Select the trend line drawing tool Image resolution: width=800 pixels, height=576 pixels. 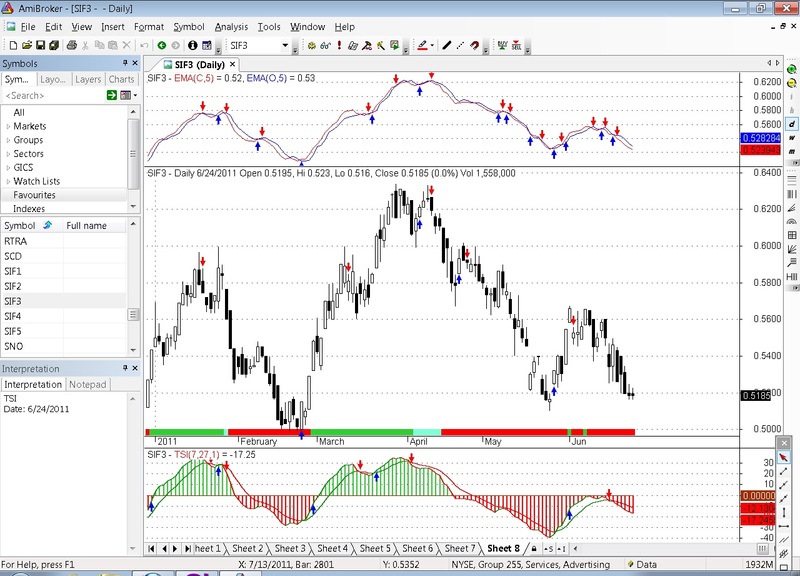[x=784, y=471]
